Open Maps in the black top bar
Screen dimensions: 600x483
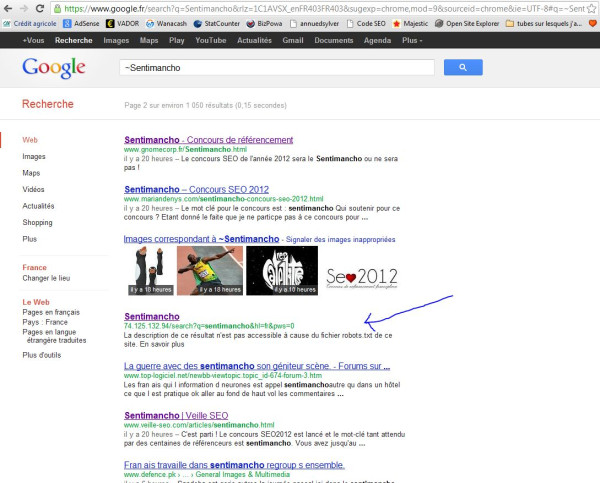point(149,40)
